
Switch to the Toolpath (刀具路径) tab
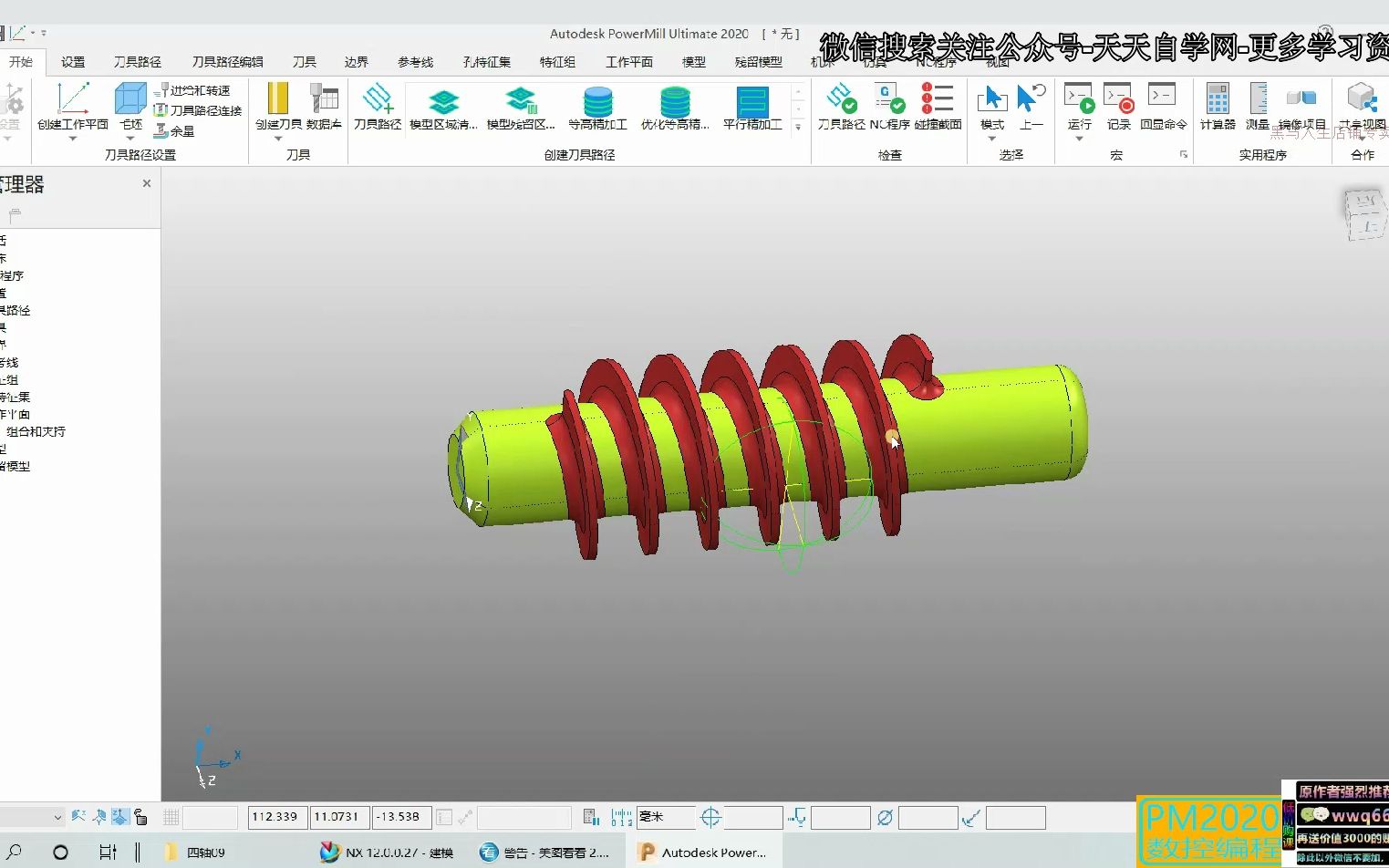click(138, 62)
